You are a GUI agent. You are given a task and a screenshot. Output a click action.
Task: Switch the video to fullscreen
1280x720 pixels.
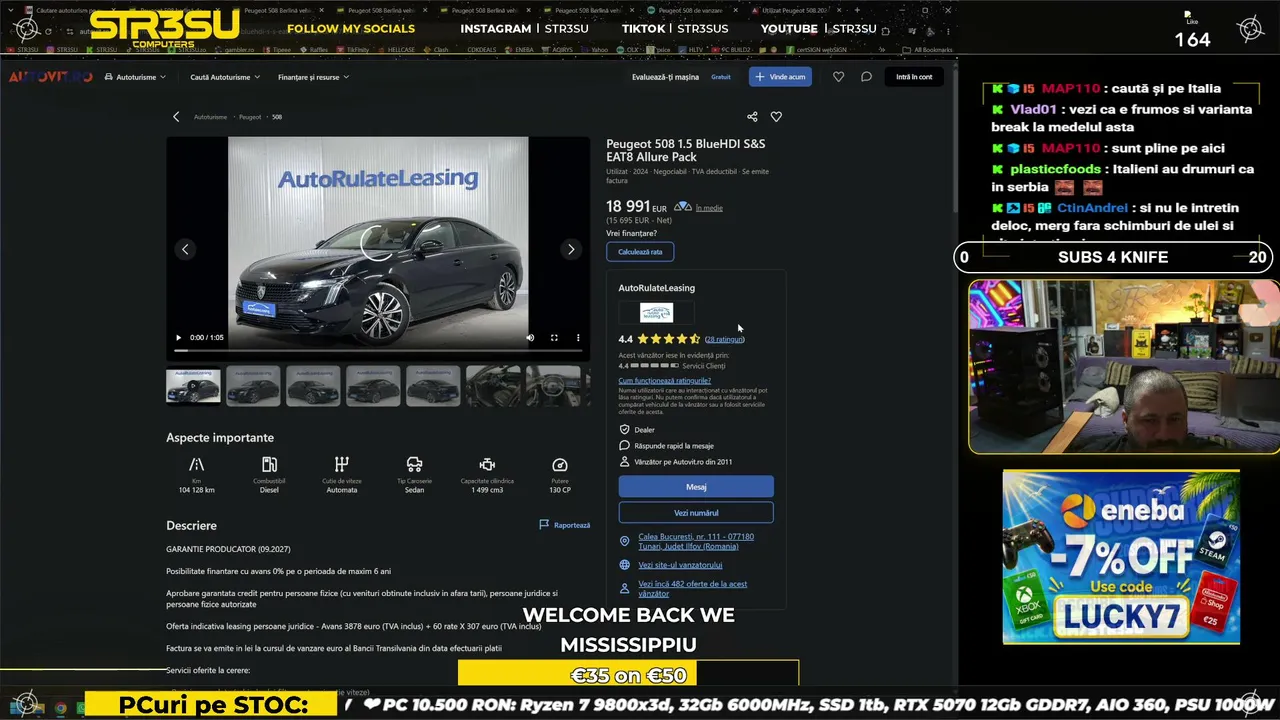[x=554, y=338]
